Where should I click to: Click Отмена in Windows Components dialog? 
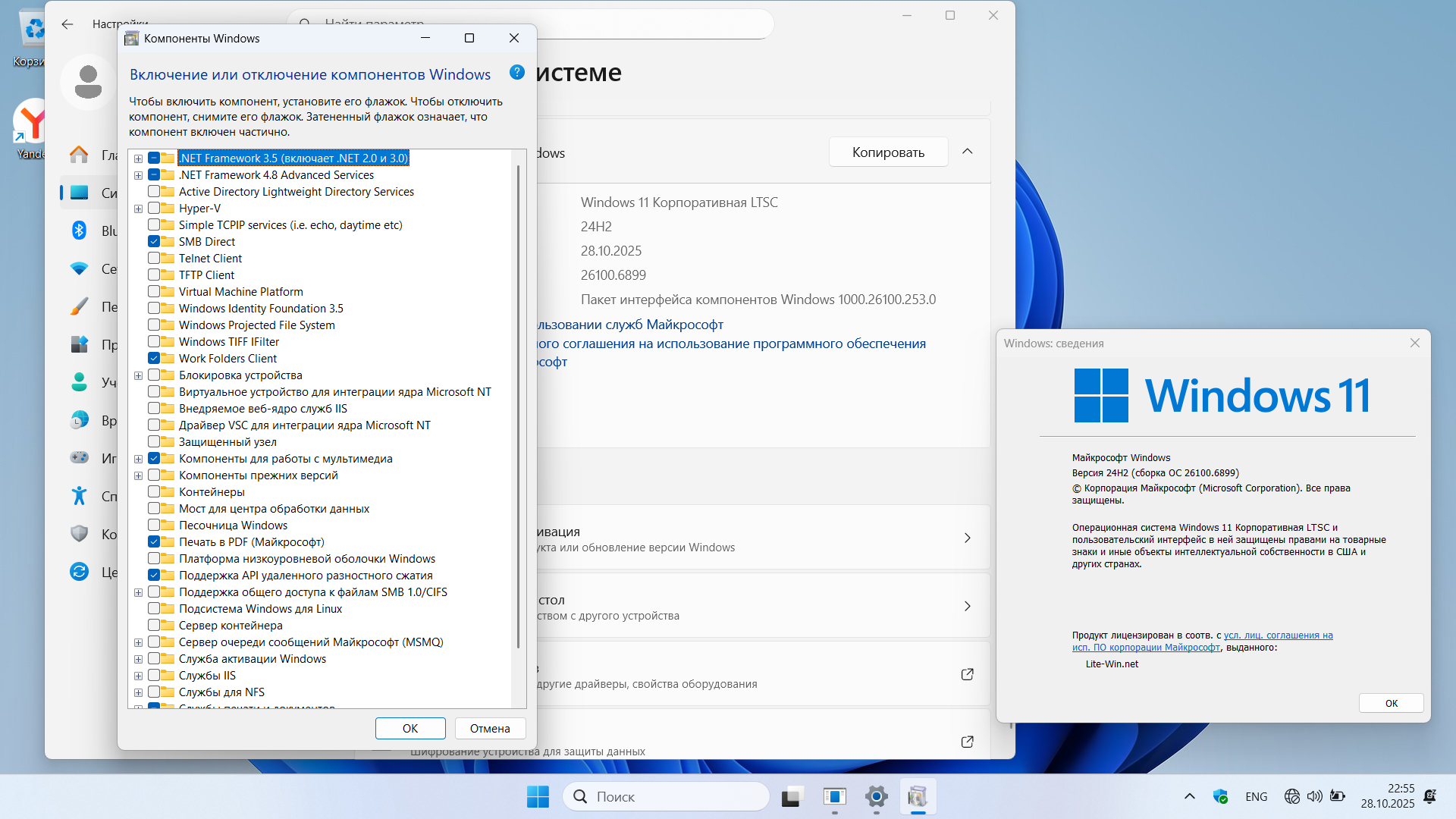(x=490, y=728)
